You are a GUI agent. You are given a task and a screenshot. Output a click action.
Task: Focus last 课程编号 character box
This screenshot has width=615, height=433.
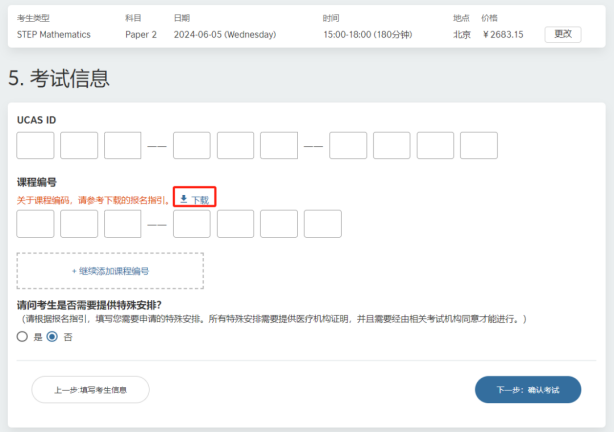323,224
